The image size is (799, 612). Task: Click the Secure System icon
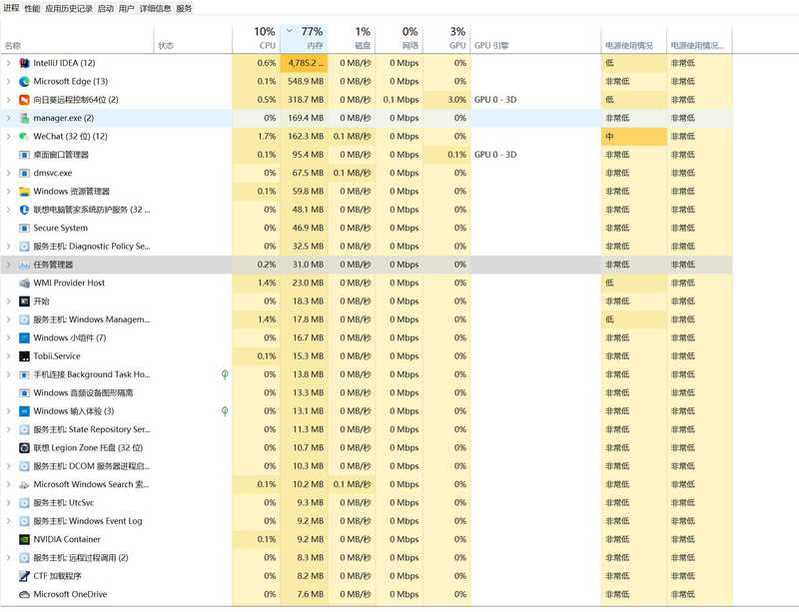tap(24, 228)
